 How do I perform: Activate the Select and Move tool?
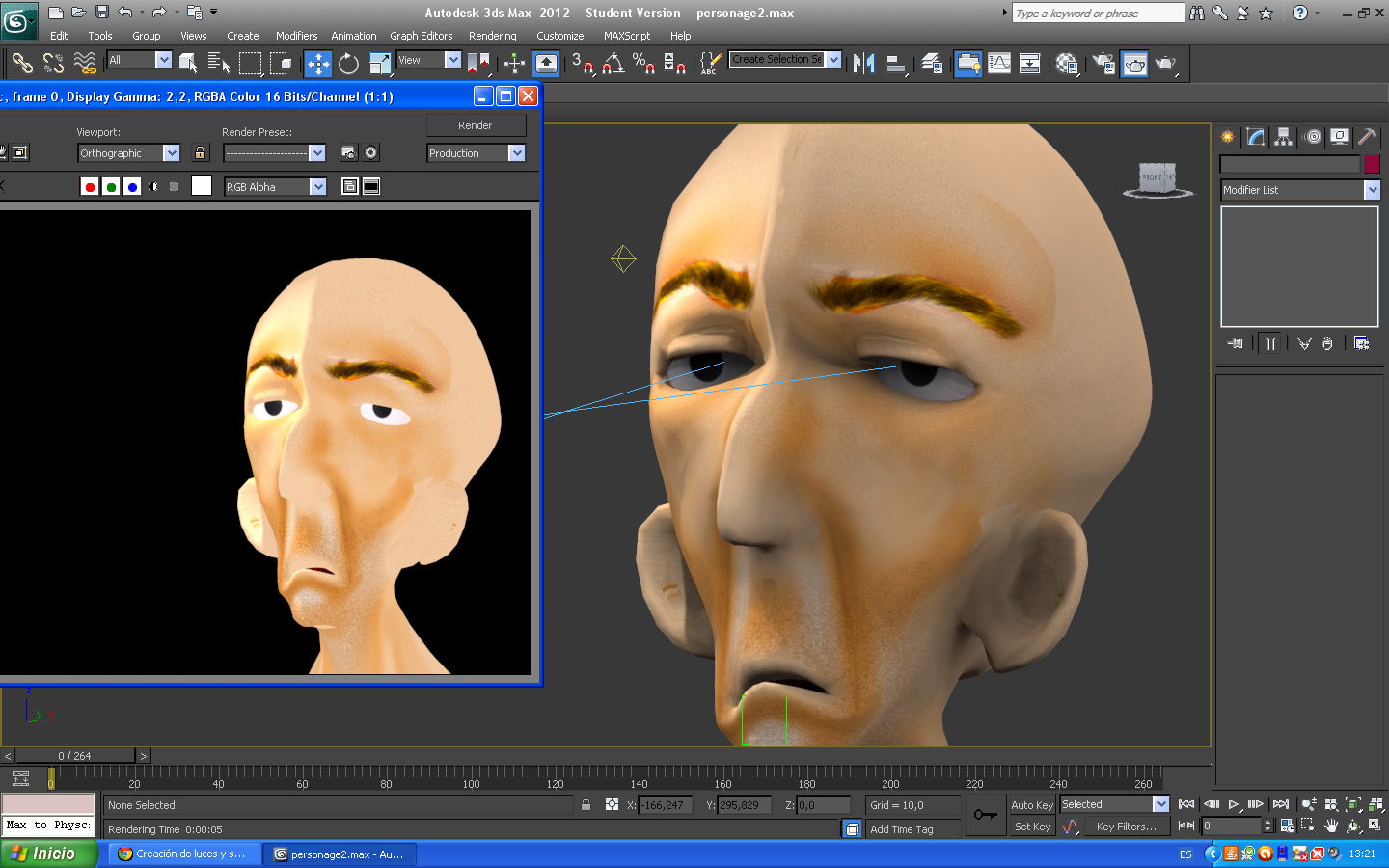318,64
